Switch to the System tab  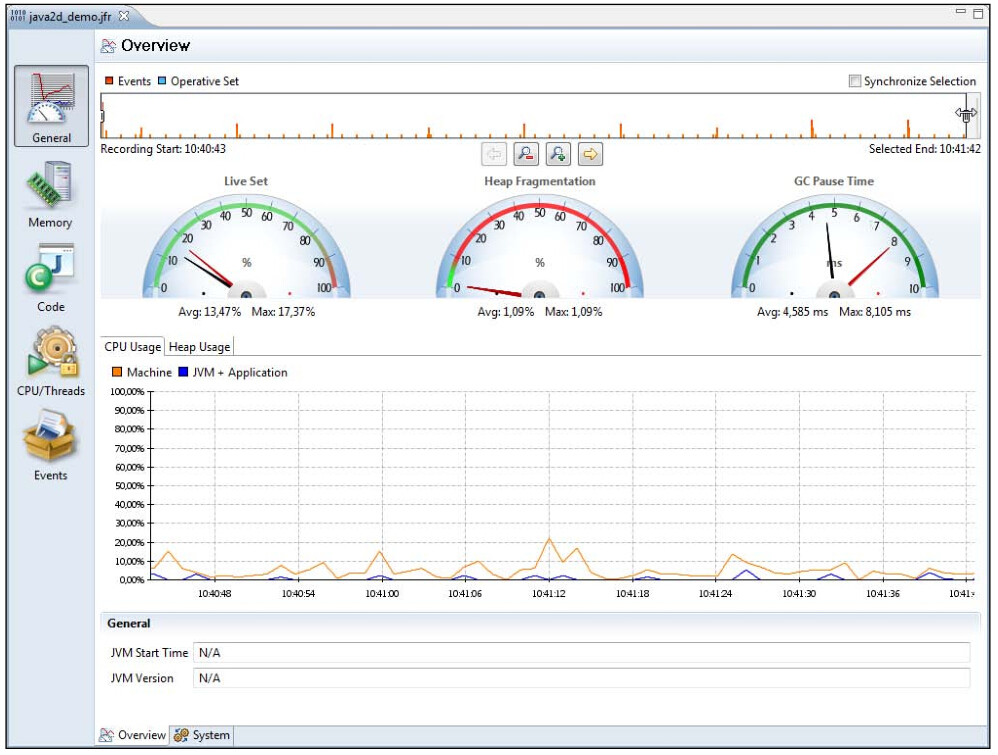point(202,735)
